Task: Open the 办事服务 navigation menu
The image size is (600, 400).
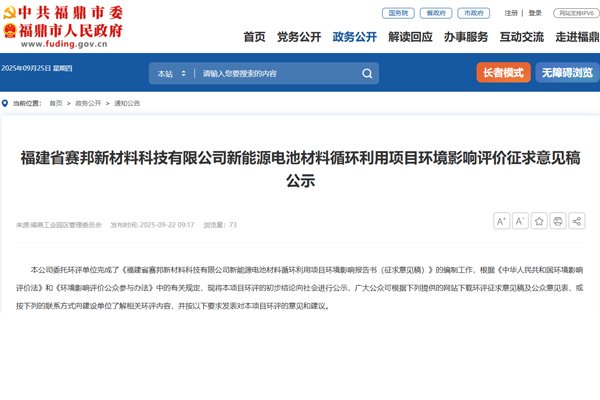Action: [465, 37]
